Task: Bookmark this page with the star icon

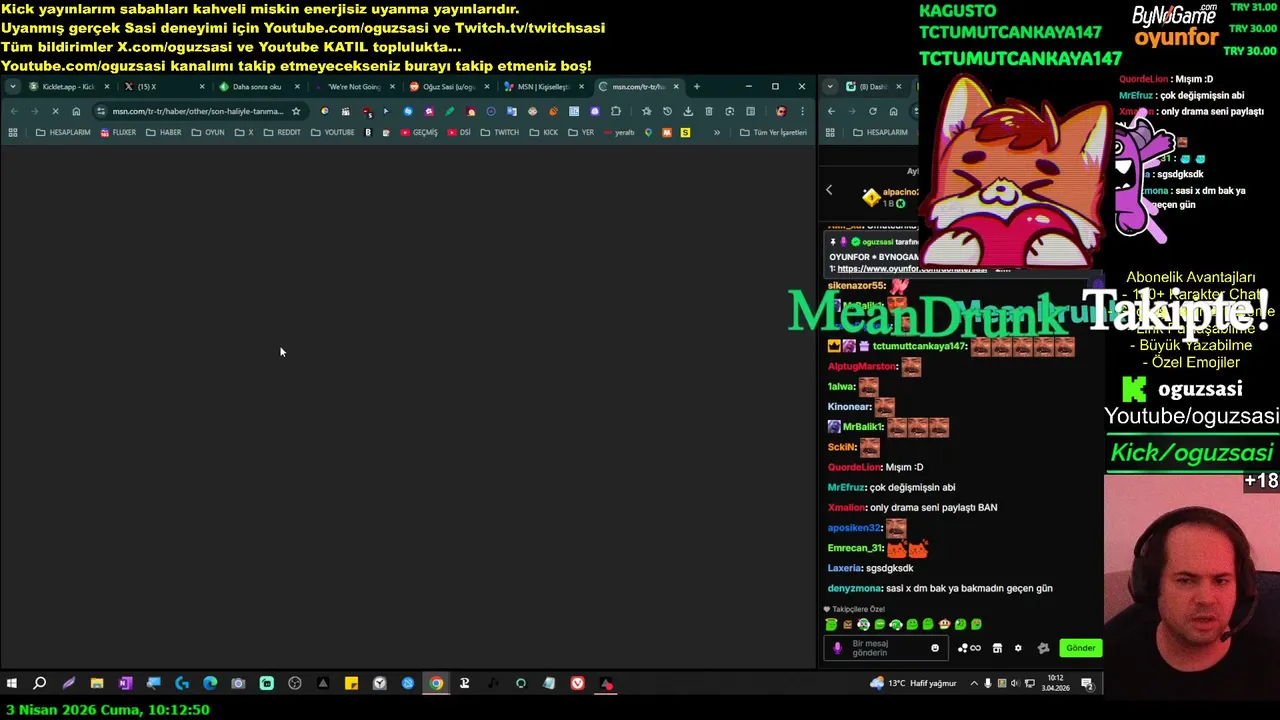Action: pos(296,111)
